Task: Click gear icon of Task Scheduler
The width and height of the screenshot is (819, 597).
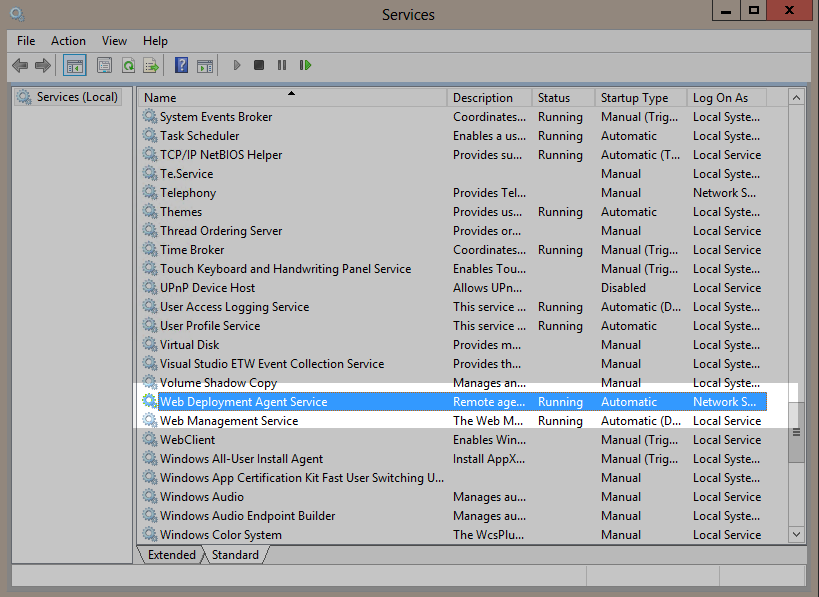Action: point(150,135)
